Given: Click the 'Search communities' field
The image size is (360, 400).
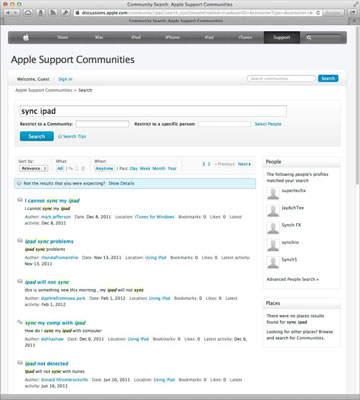Looking at the screenshot, I should tap(281, 78).
